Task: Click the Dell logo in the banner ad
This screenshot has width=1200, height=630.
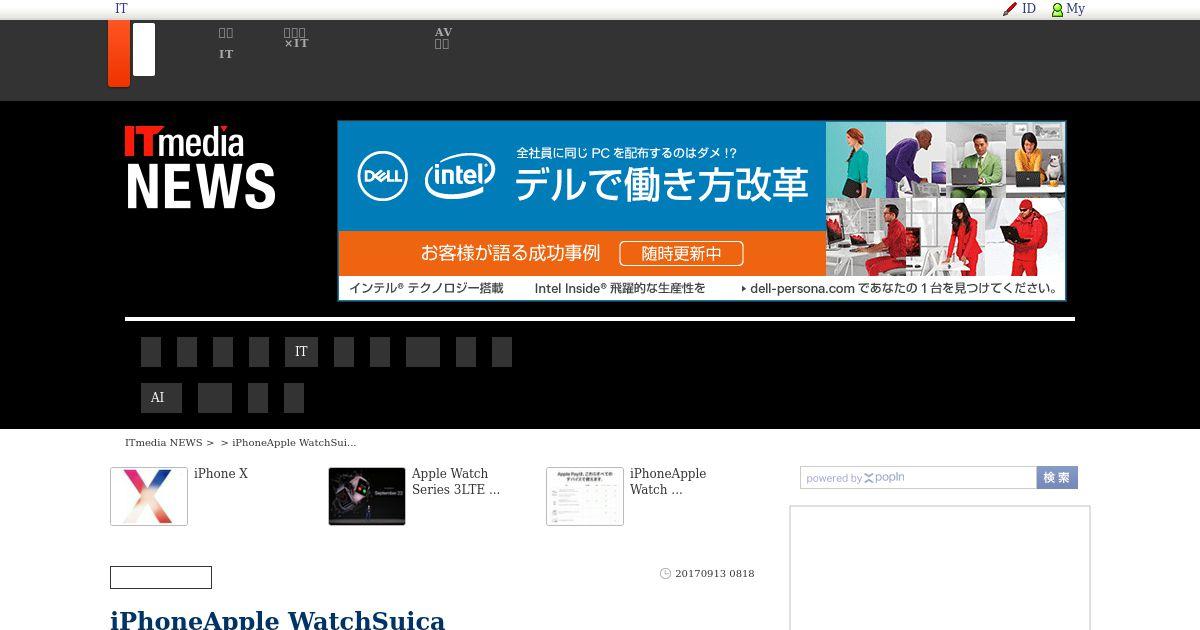Action: [382, 176]
